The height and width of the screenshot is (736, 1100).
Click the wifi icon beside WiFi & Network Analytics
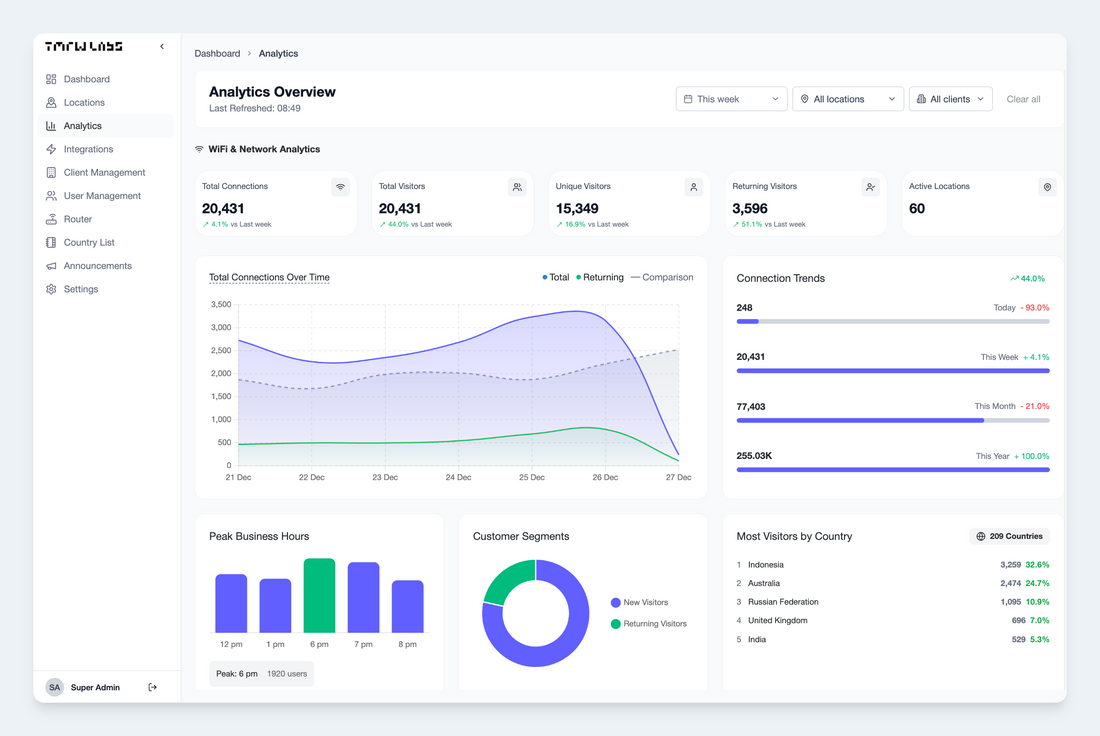point(199,149)
